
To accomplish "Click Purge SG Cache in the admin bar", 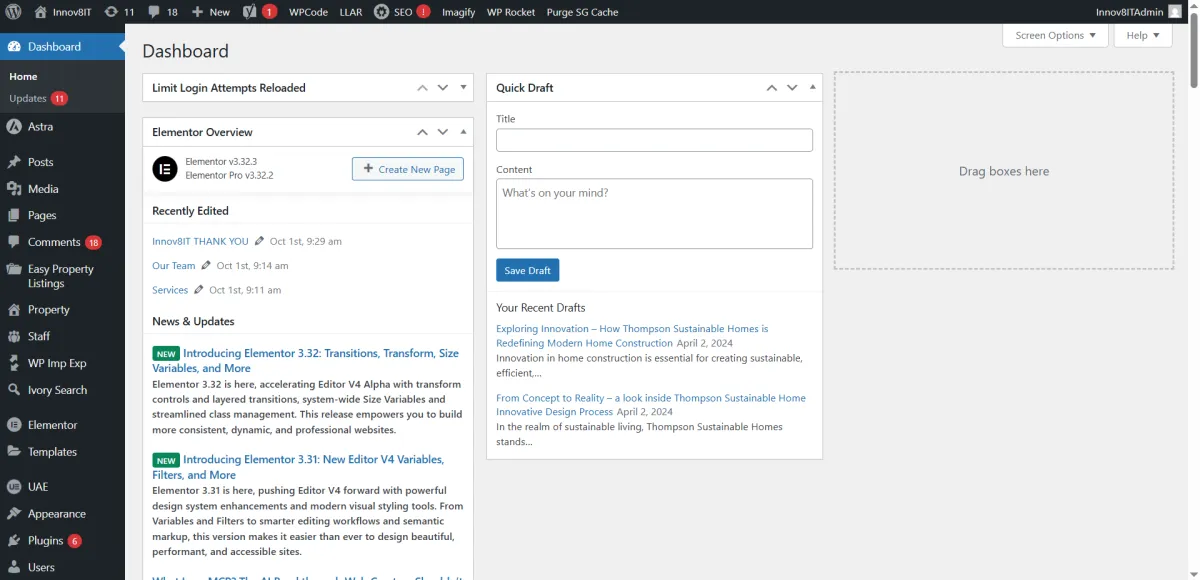I will coord(582,12).
